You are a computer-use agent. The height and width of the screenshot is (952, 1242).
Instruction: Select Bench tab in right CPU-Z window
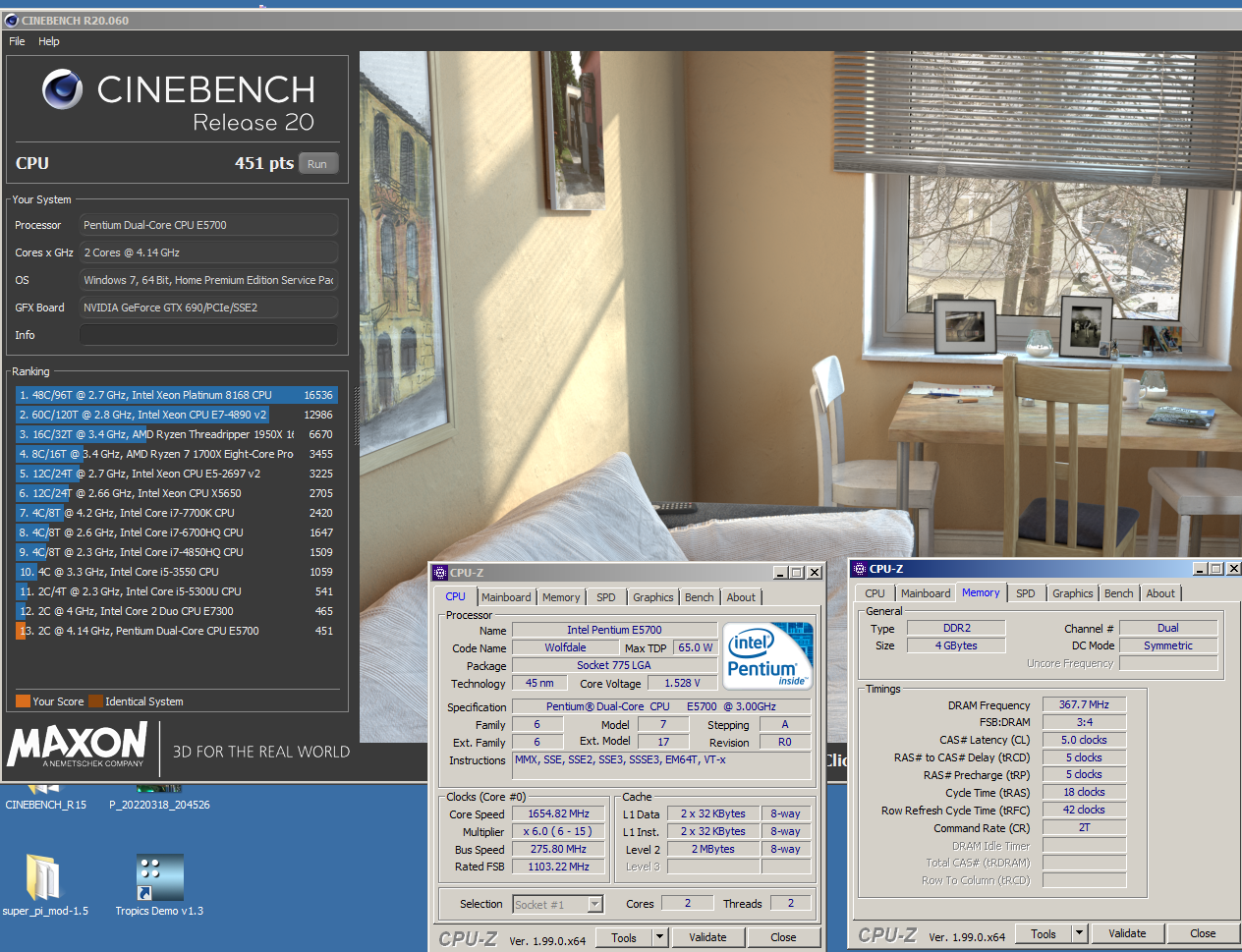pos(1119,593)
